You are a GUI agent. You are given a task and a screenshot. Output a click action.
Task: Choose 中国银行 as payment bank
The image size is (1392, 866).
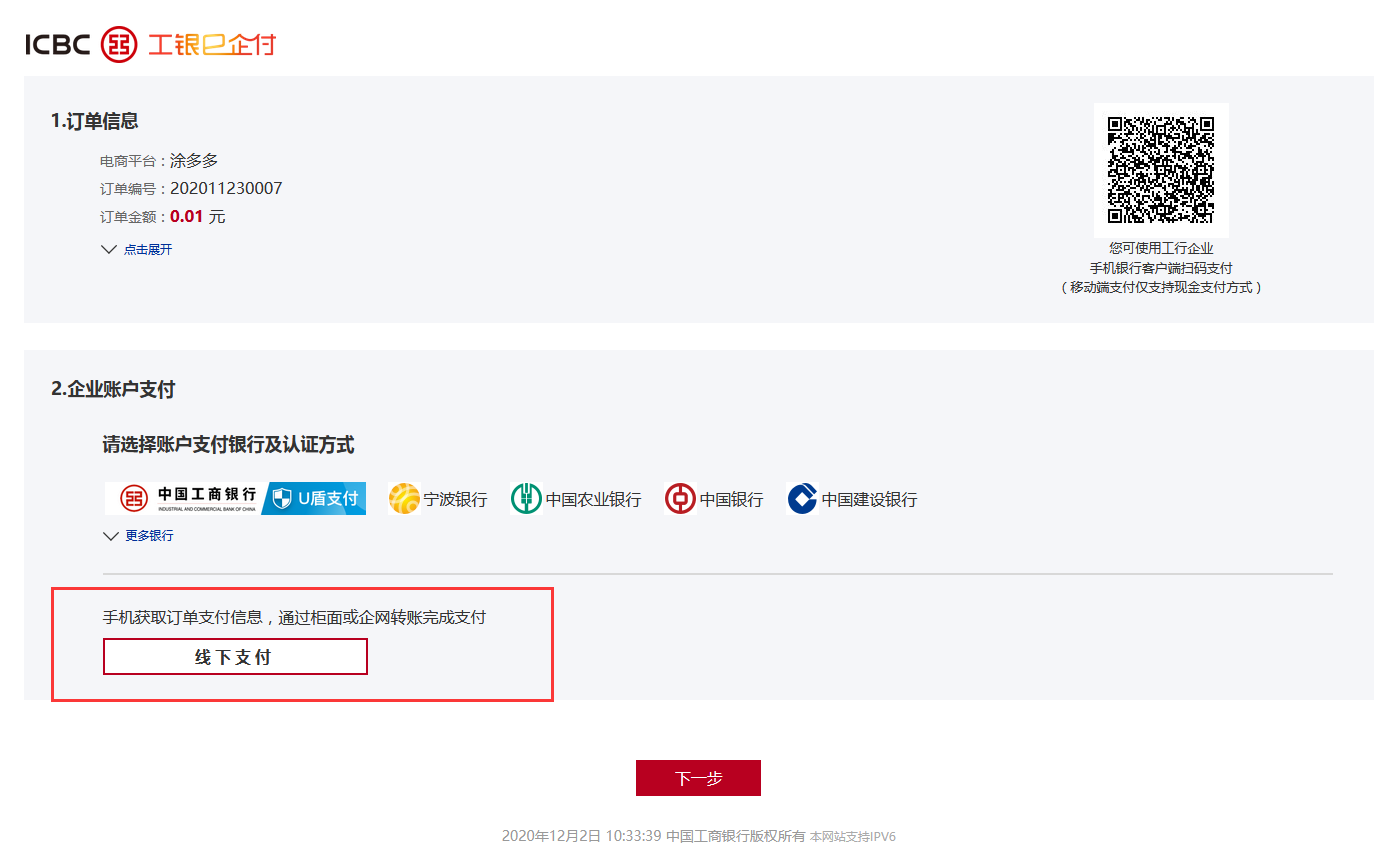714,498
